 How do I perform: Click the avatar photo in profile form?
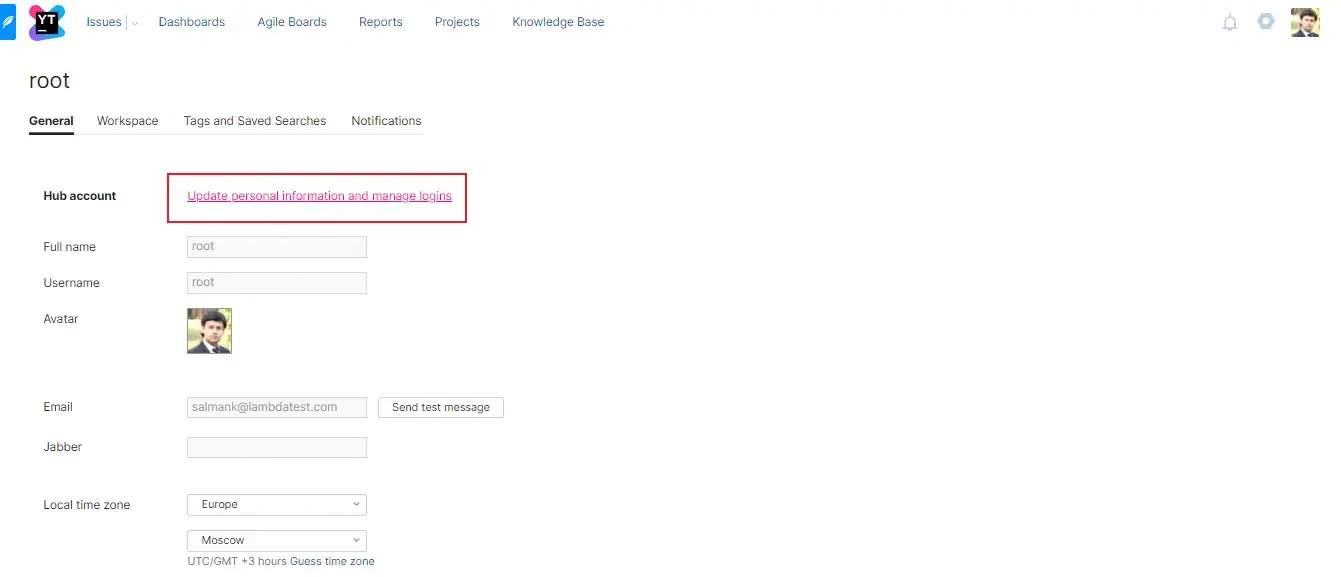click(x=209, y=331)
